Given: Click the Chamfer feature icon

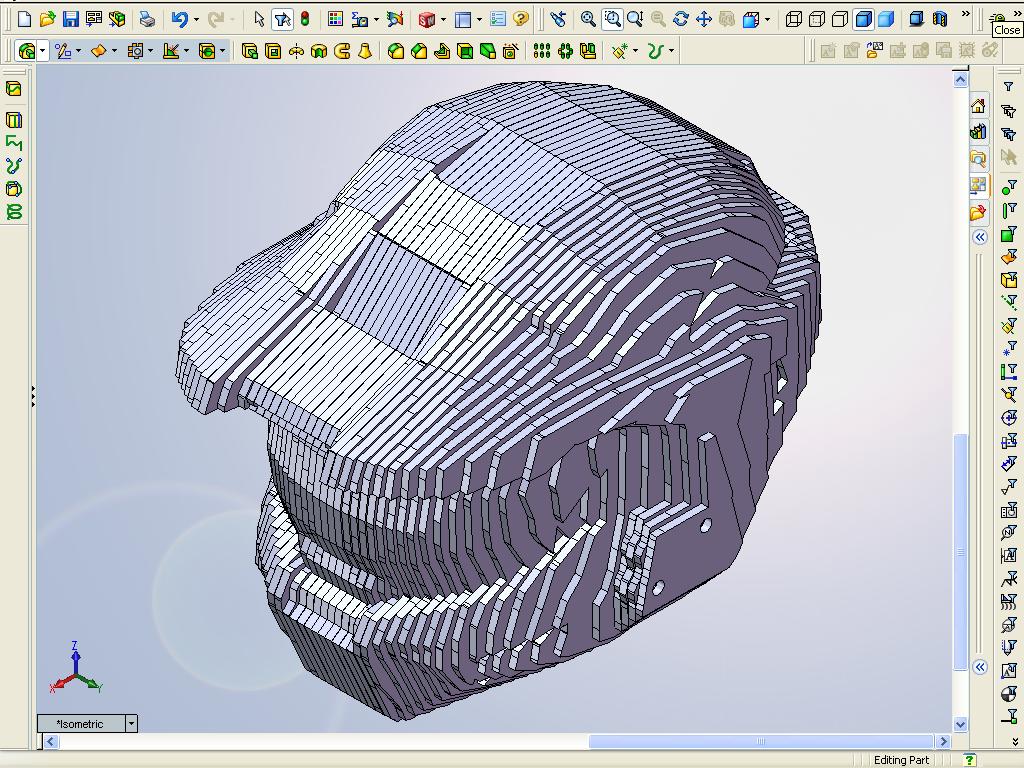Looking at the screenshot, I should pos(419,50).
